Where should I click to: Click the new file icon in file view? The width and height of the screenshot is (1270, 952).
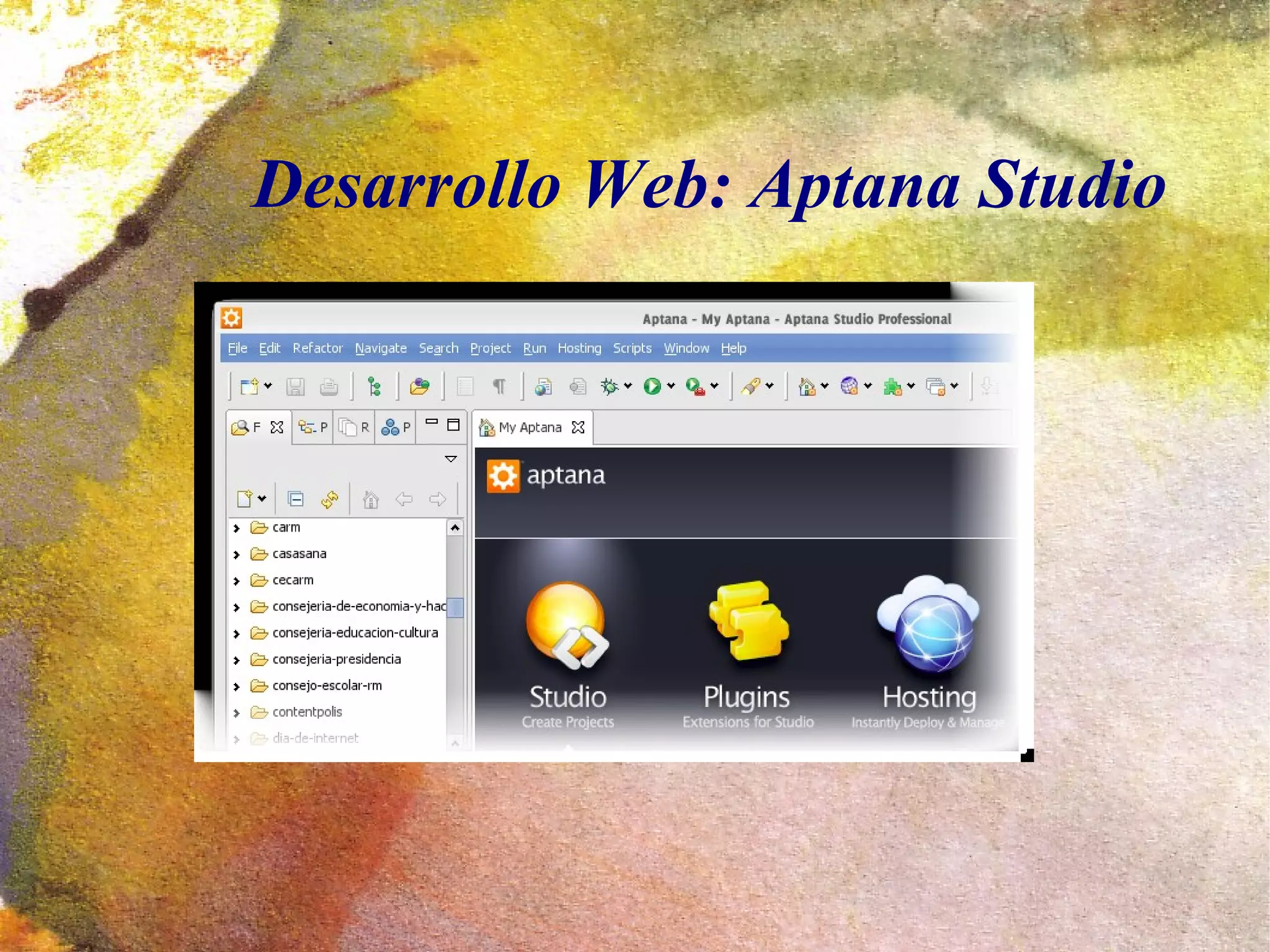tap(246, 499)
